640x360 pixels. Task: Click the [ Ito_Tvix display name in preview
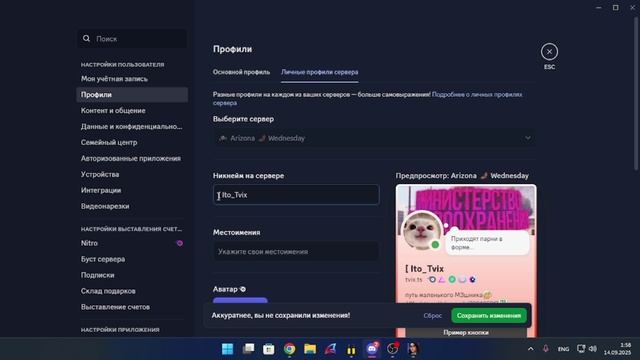click(424, 269)
